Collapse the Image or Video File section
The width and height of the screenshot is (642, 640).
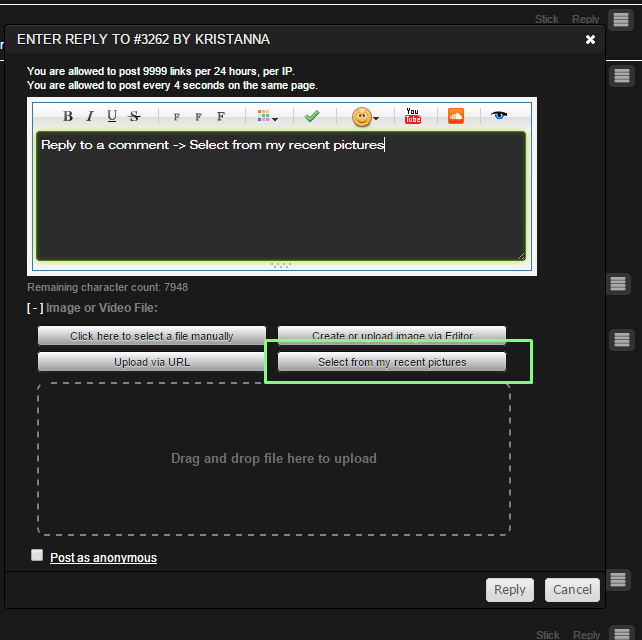pos(35,308)
